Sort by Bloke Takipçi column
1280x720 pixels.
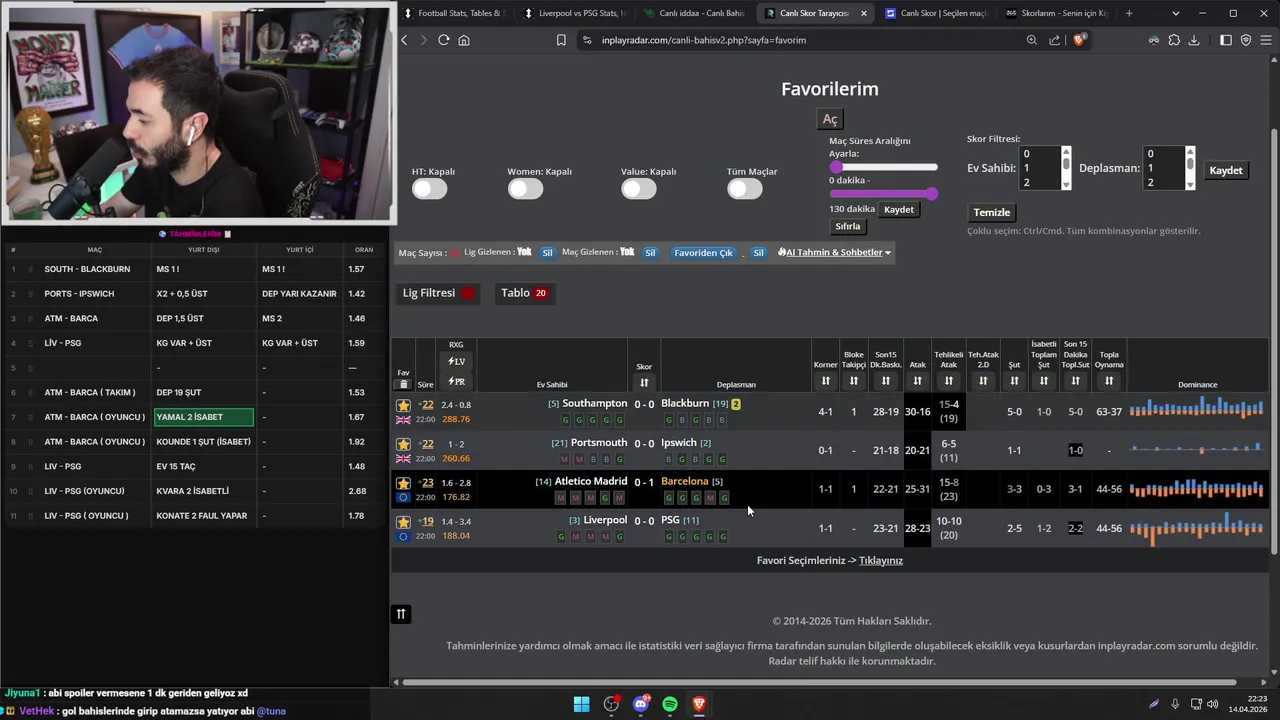[853, 381]
